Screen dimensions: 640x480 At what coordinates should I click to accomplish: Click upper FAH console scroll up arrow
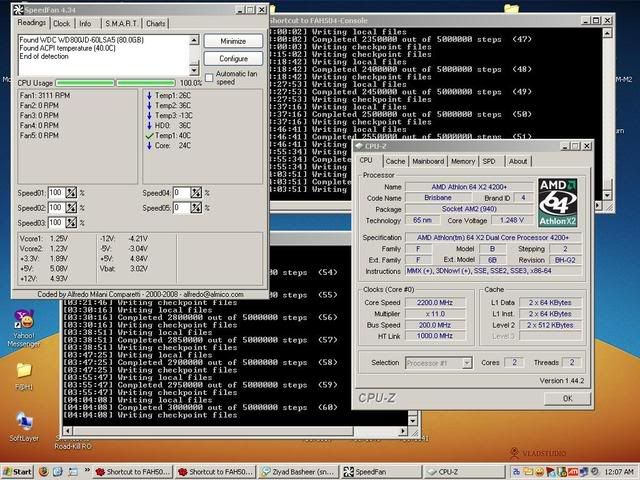click(607, 32)
